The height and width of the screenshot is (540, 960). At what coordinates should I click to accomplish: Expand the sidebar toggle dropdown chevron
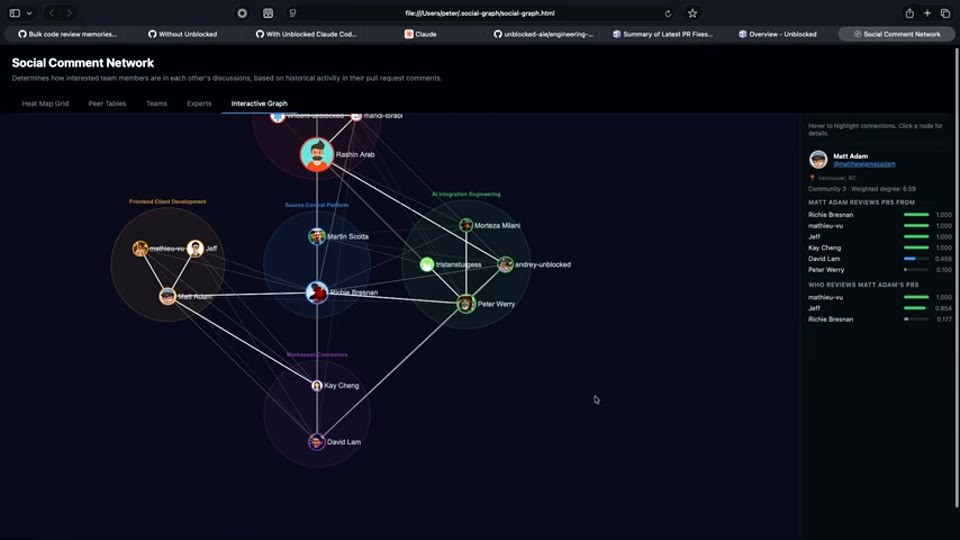(29, 13)
